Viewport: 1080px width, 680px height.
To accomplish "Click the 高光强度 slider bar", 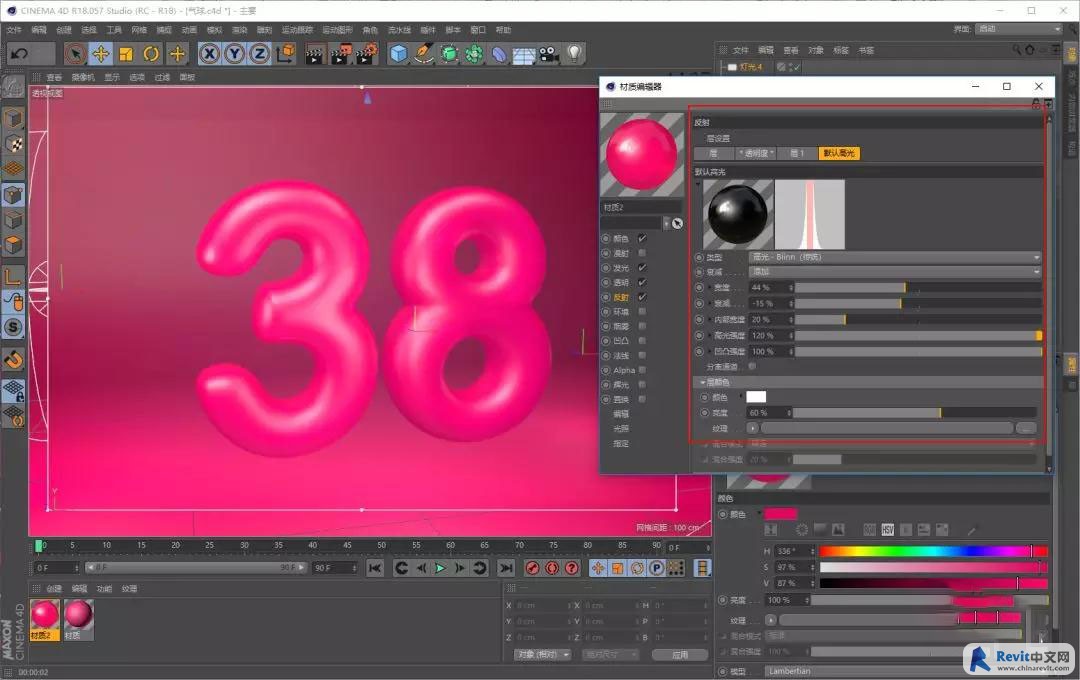I will tap(918, 336).
